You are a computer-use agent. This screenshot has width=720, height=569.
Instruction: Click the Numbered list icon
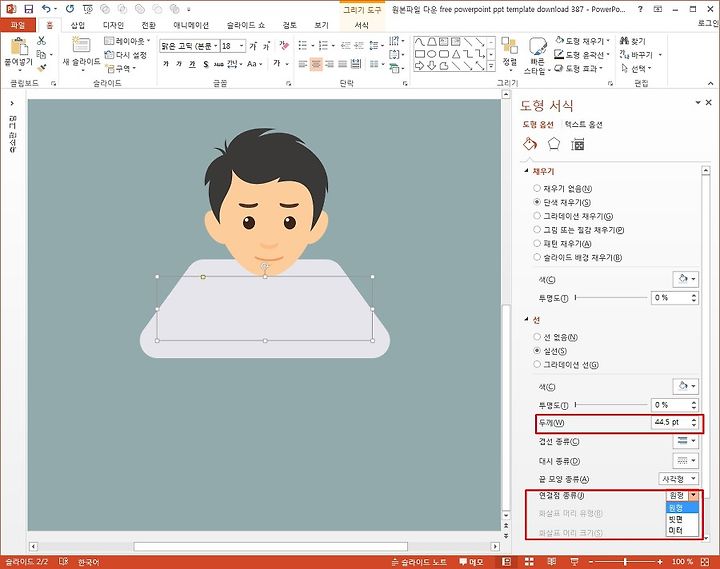[x=323, y=45]
